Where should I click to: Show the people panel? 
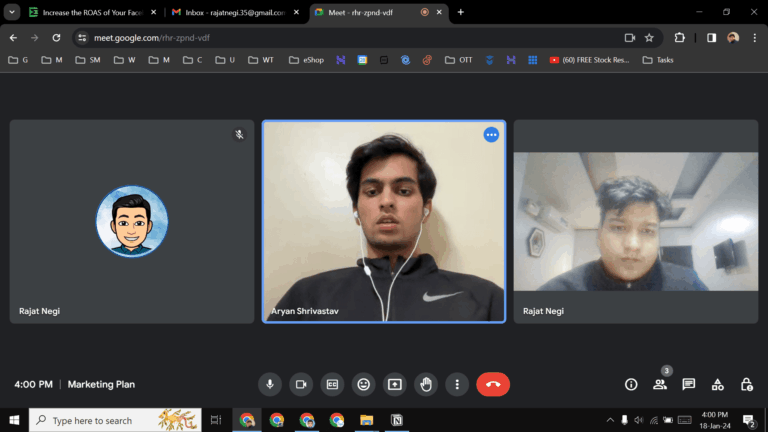pyautogui.click(x=660, y=384)
